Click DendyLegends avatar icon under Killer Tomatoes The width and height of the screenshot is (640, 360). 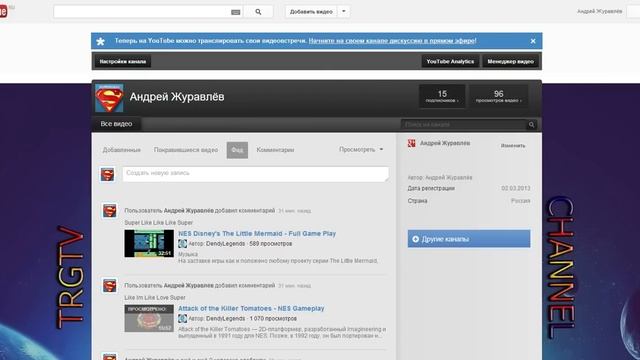pos(182,319)
